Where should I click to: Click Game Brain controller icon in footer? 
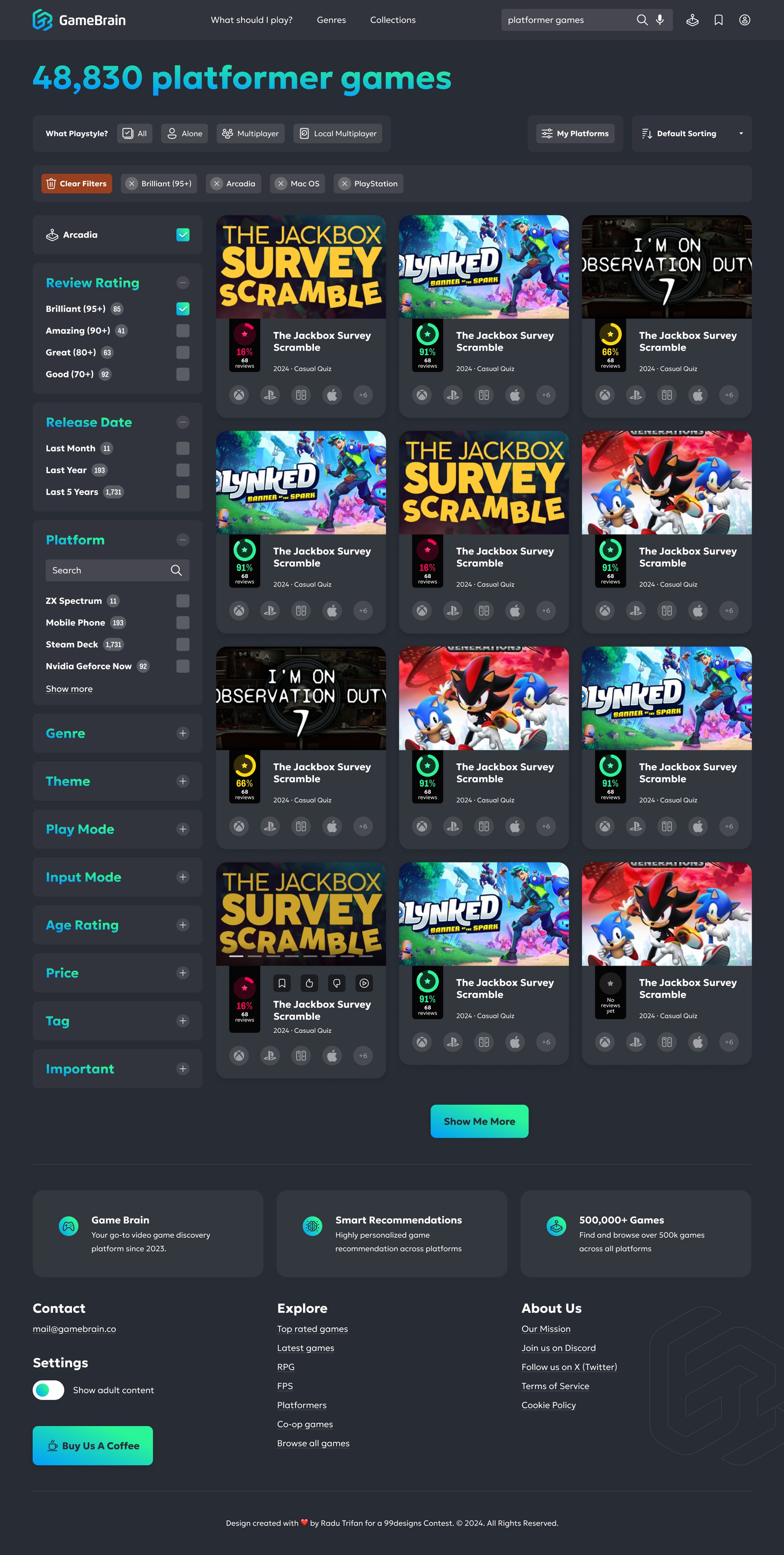coord(69,1226)
